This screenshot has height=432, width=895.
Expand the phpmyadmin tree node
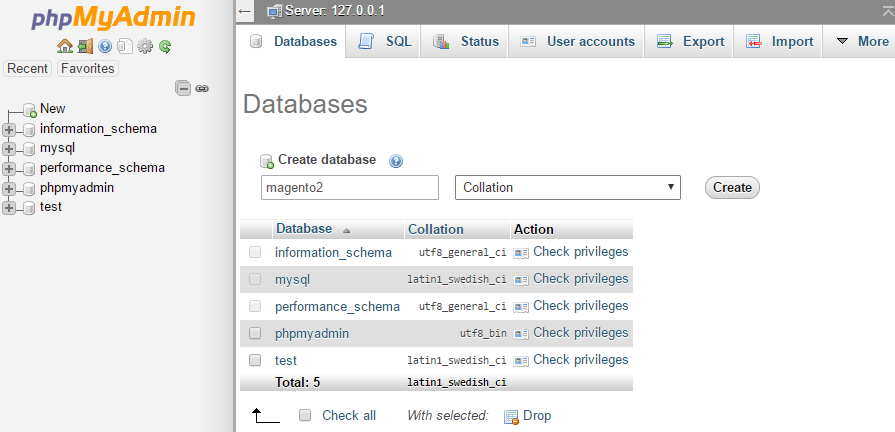click(x=9, y=188)
